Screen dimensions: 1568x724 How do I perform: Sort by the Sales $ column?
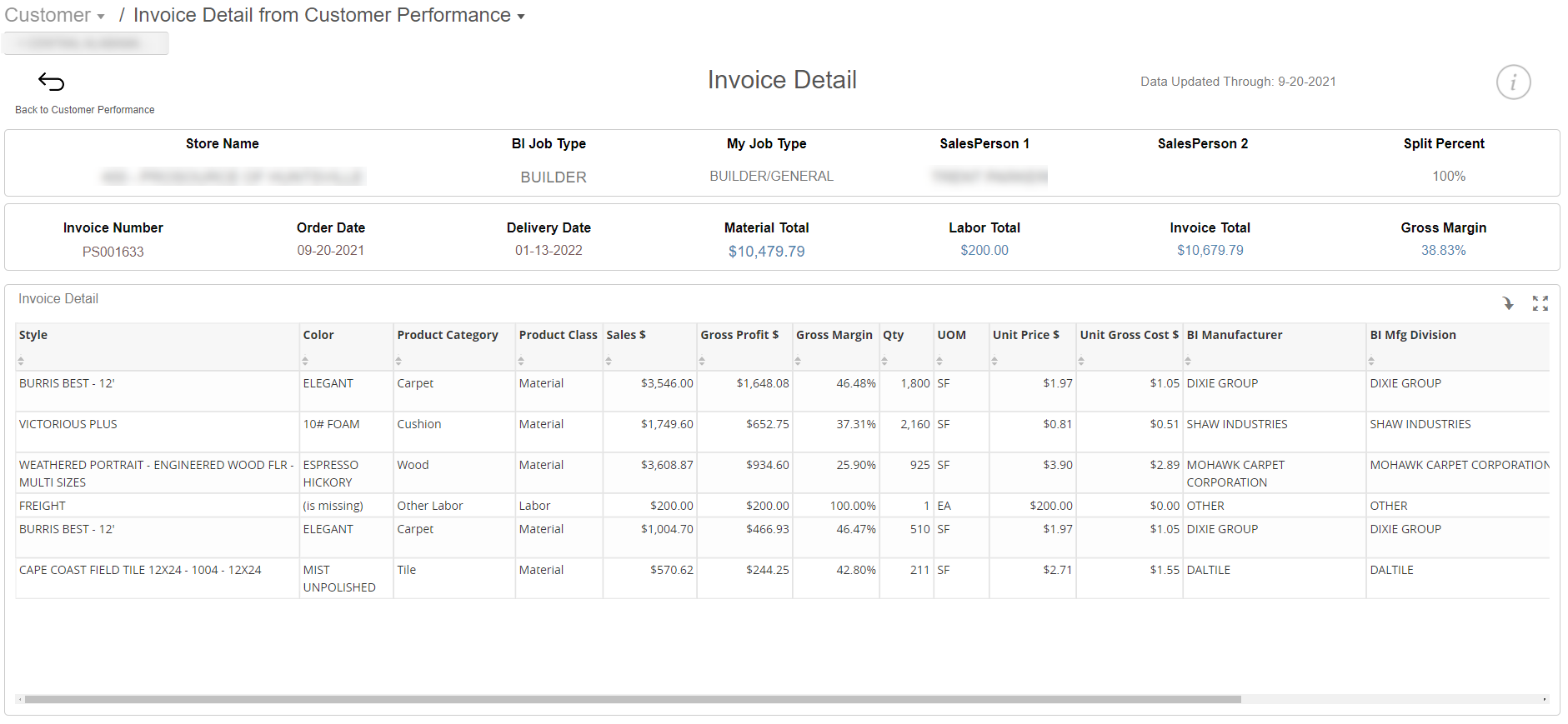click(x=609, y=361)
